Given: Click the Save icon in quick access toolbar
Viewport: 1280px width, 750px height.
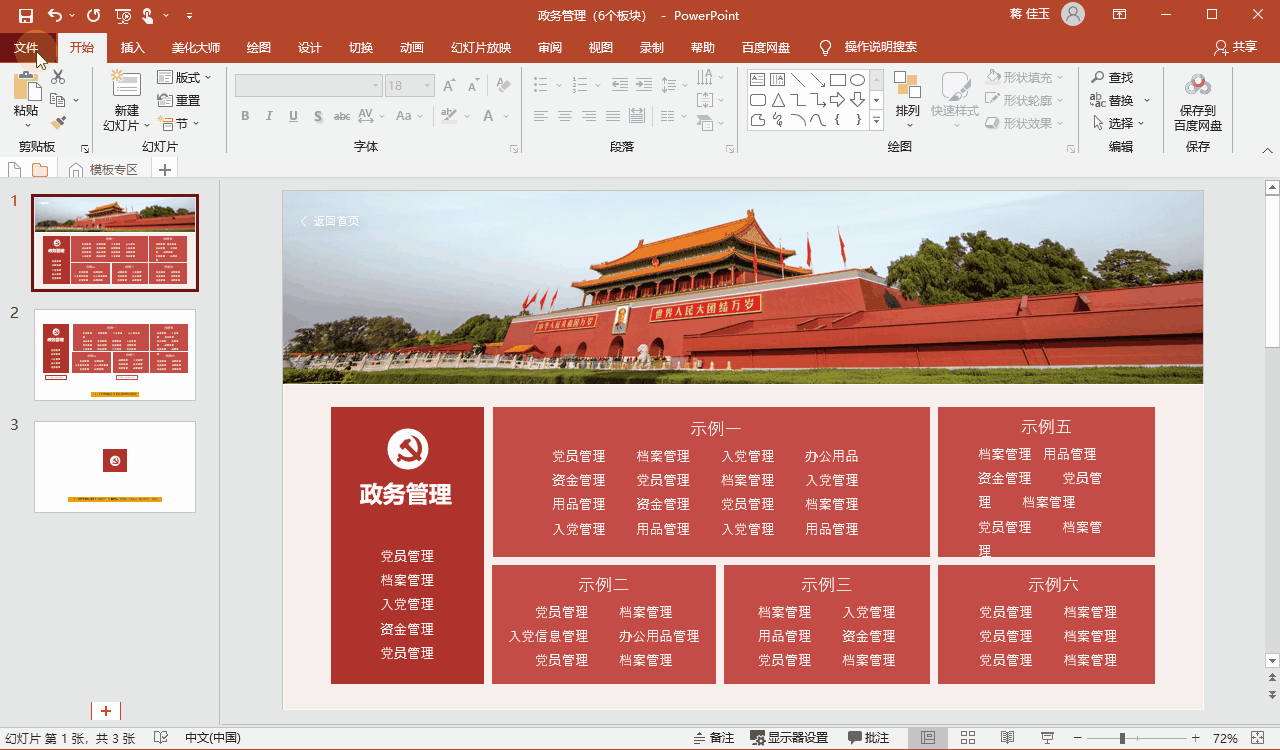Looking at the screenshot, I should pyautogui.click(x=26, y=15).
